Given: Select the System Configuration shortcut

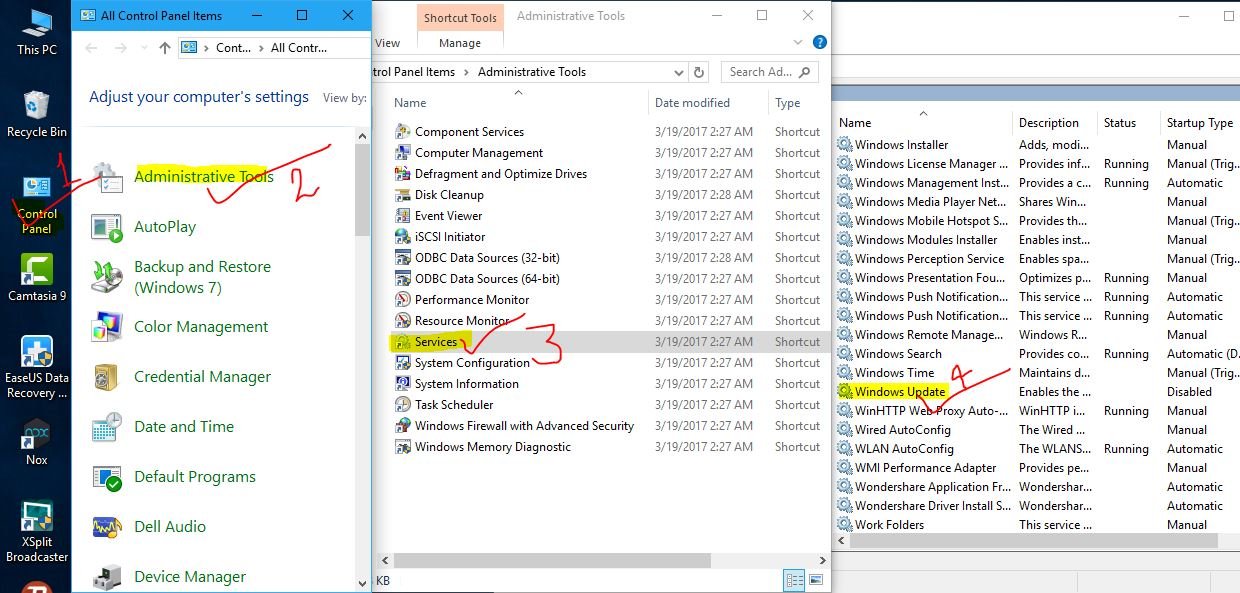Looking at the screenshot, I should click(x=472, y=362).
